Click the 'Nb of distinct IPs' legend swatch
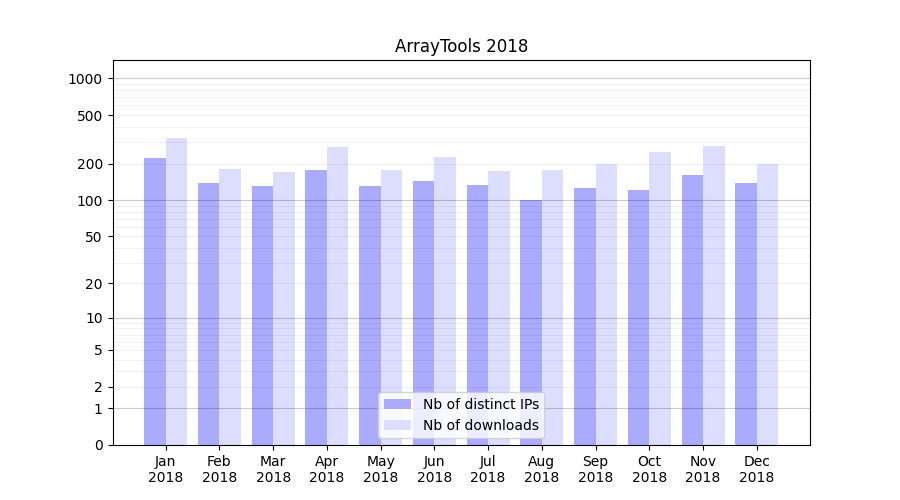The height and width of the screenshot is (500, 900). pos(397,404)
